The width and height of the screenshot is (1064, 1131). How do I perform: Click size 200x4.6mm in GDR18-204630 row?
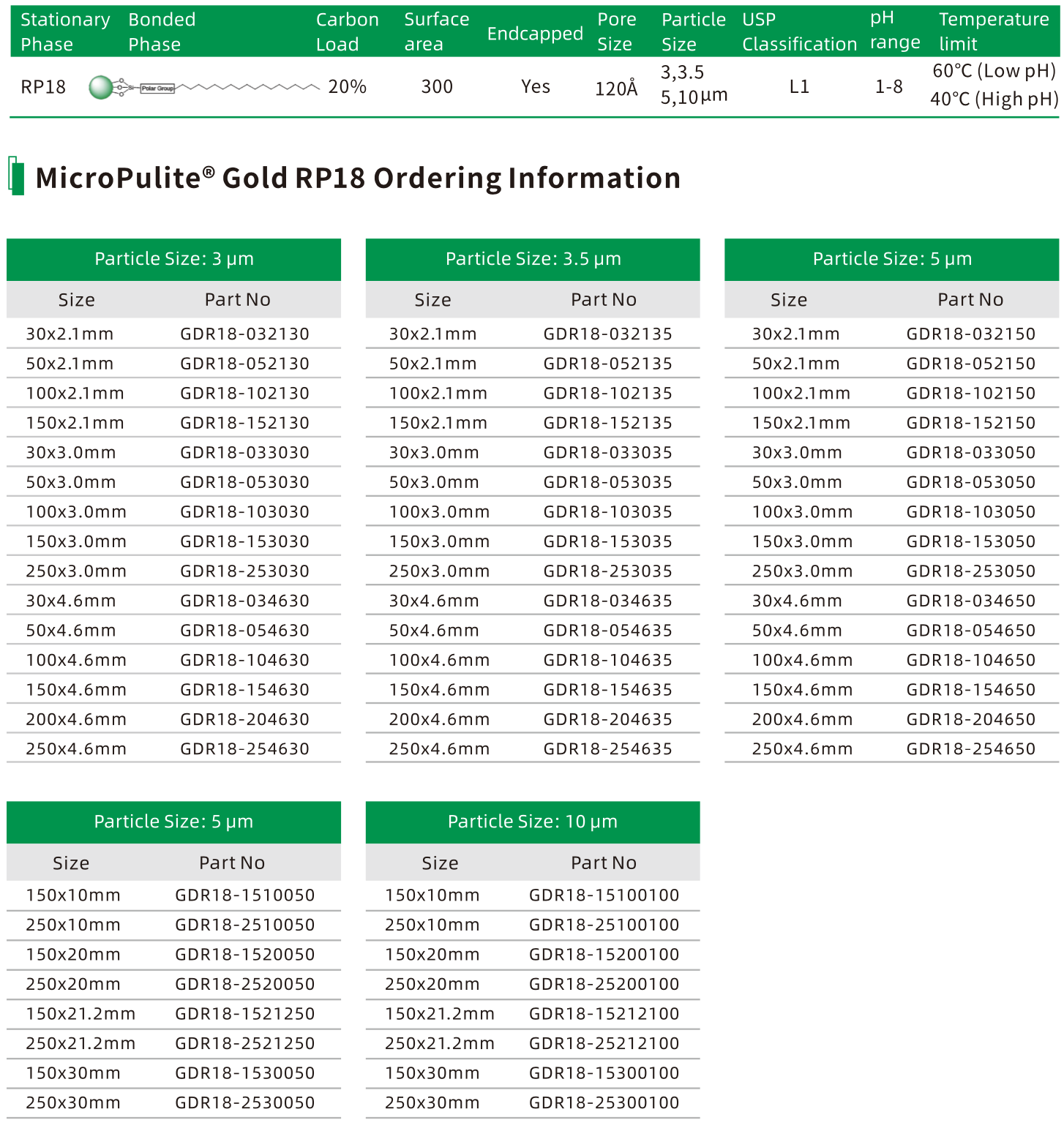click(76, 719)
